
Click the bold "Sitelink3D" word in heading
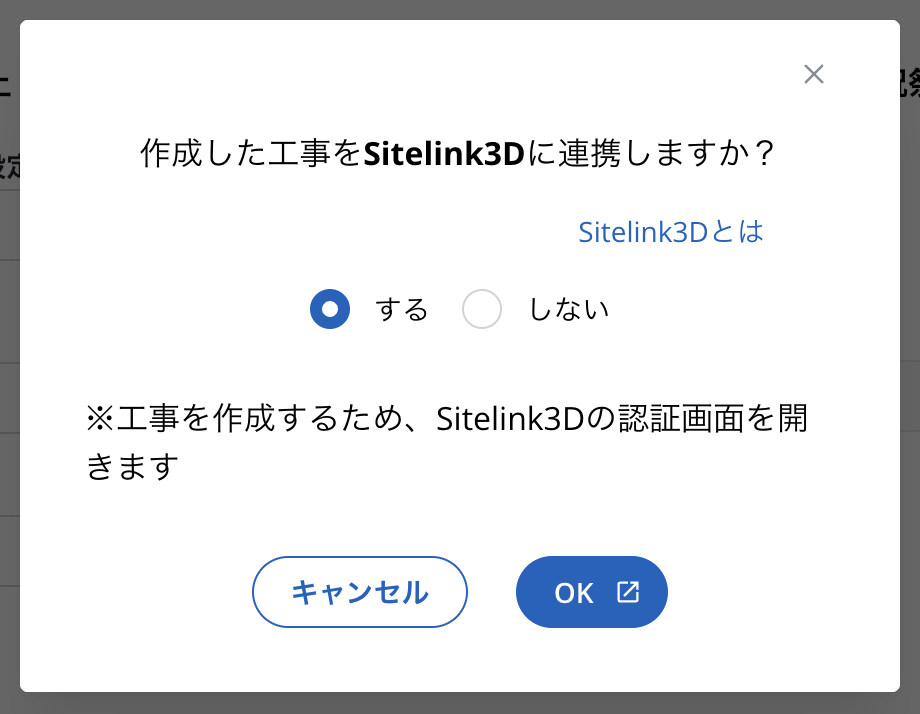444,154
